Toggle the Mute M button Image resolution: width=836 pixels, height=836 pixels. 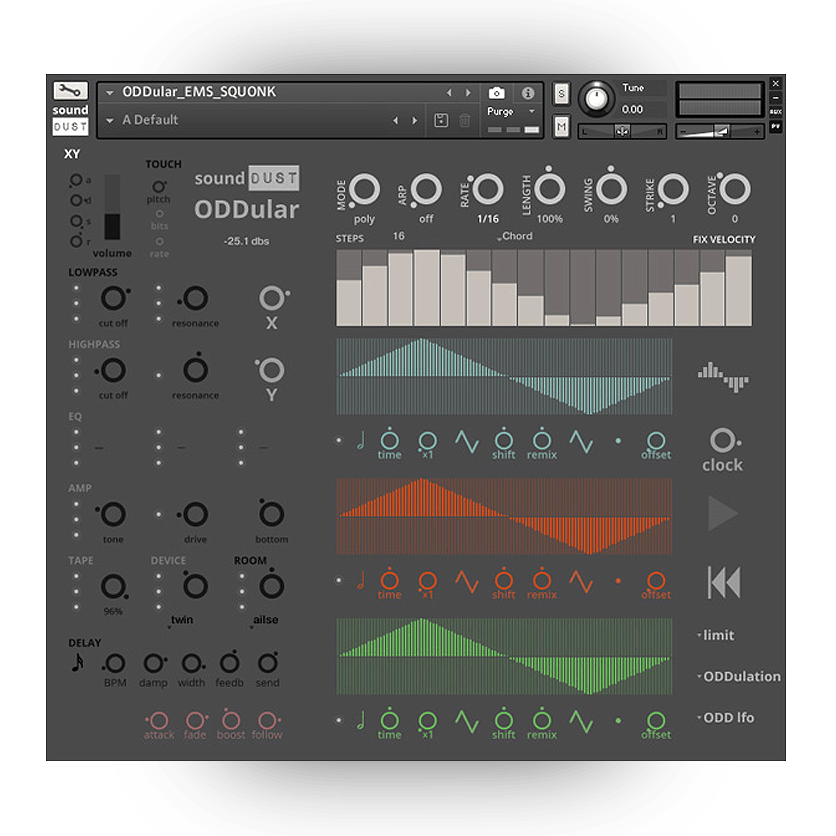[561, 127]
